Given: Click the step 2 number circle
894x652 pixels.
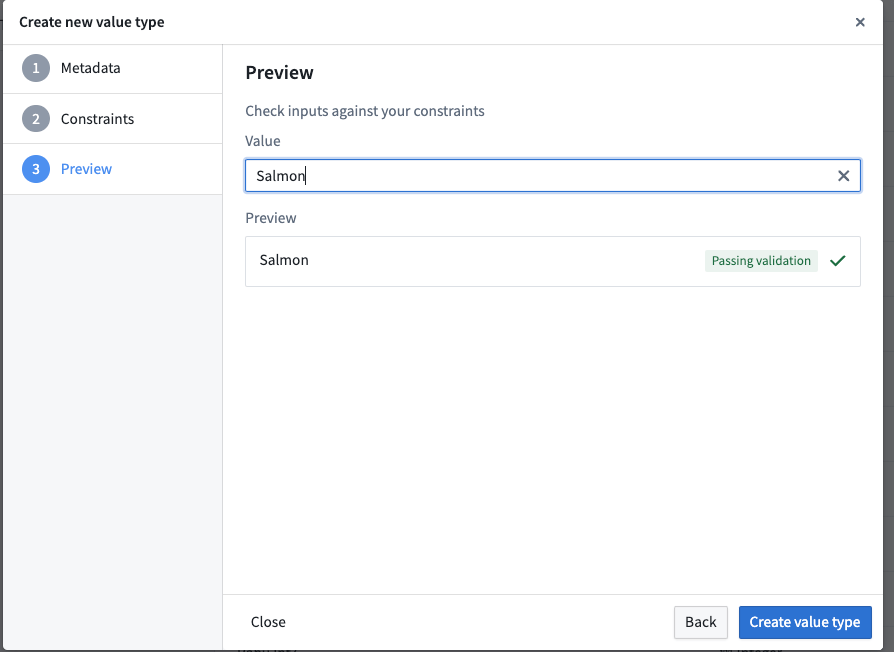Looking at the screenshot, I should point(36,119).
